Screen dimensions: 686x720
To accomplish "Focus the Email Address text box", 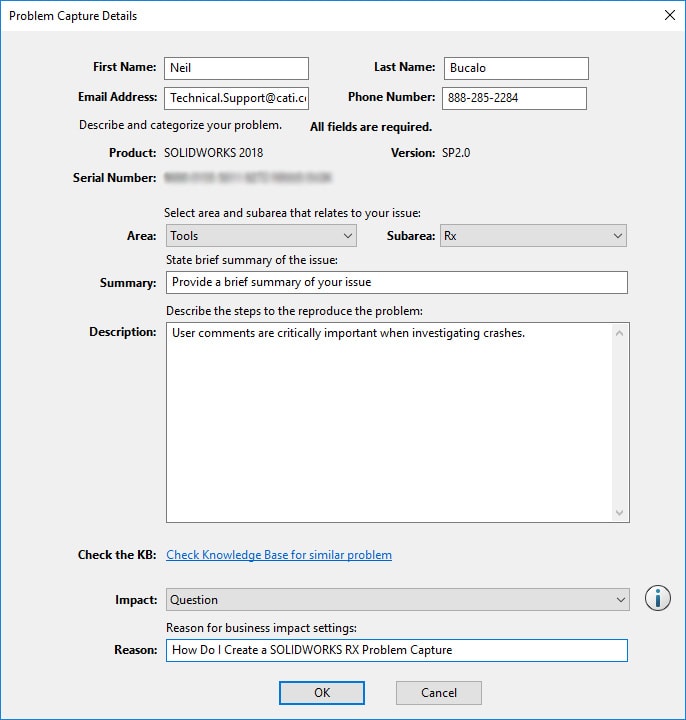I will pyautogui.click(x=236, y=98).
